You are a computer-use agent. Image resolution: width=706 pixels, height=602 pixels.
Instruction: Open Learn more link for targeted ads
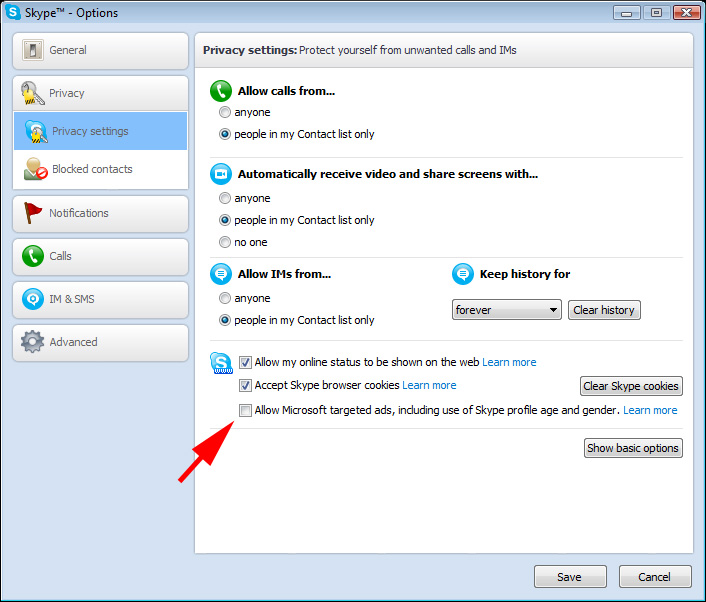650,410
